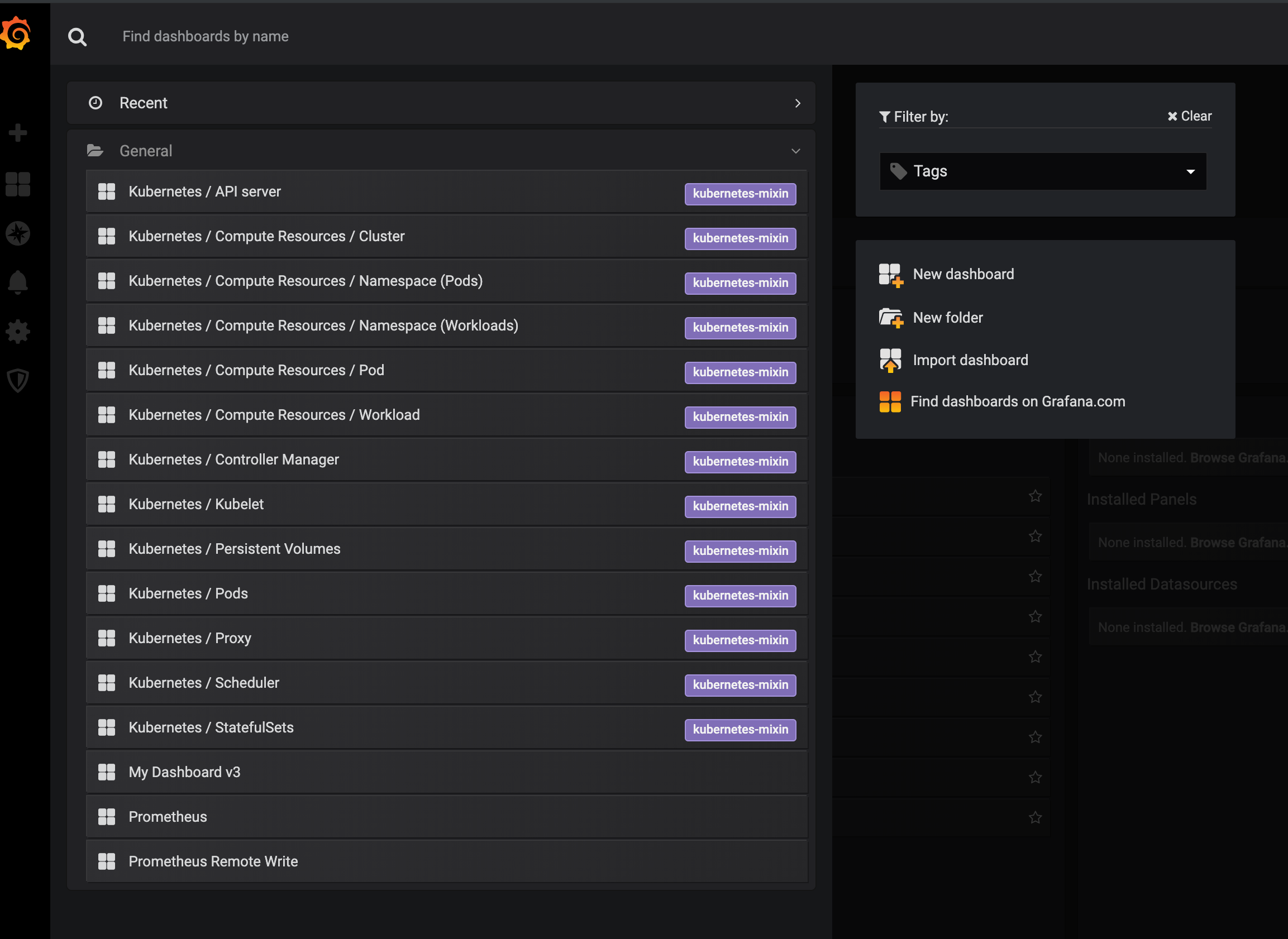Open the Tags filter dropdown
1288x939 pixels.
(1042, 171)
